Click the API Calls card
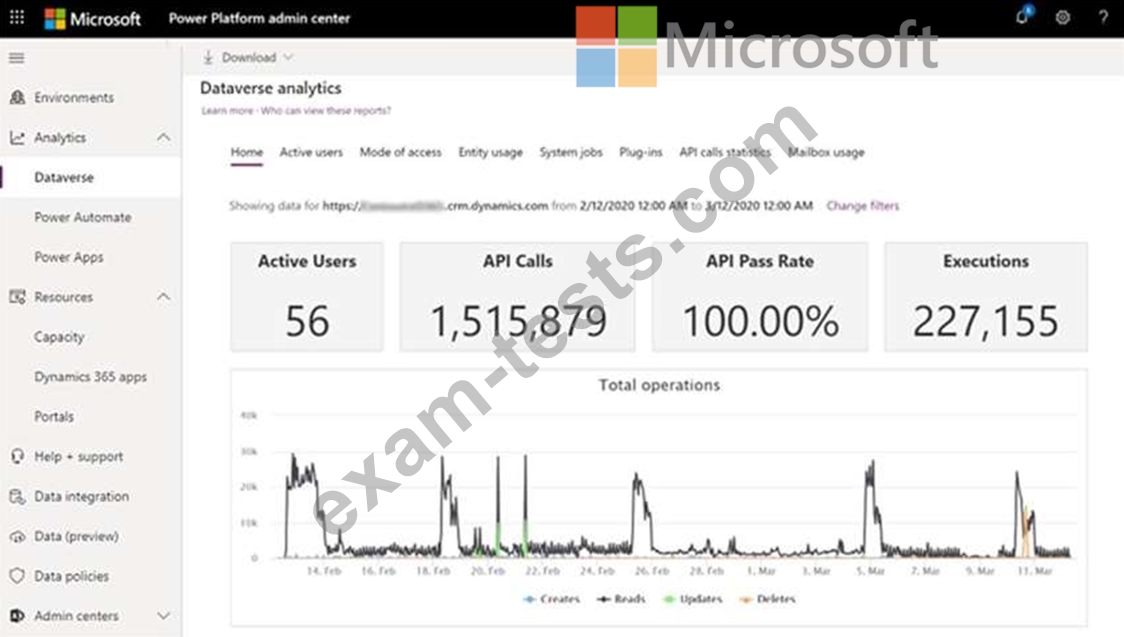This screenshot has width=1124, height=637. (517, 297)
